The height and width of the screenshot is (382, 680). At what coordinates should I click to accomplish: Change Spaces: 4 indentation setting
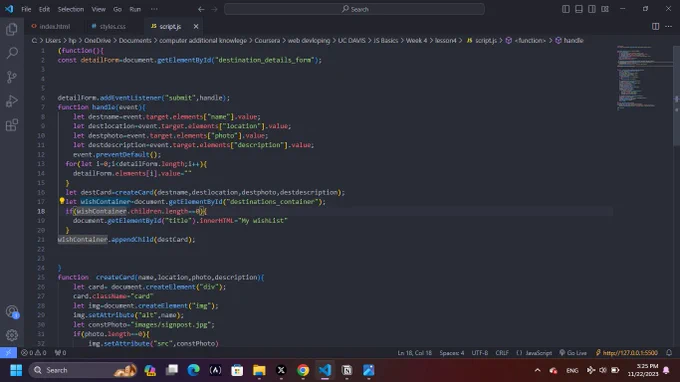coord(451,353)
